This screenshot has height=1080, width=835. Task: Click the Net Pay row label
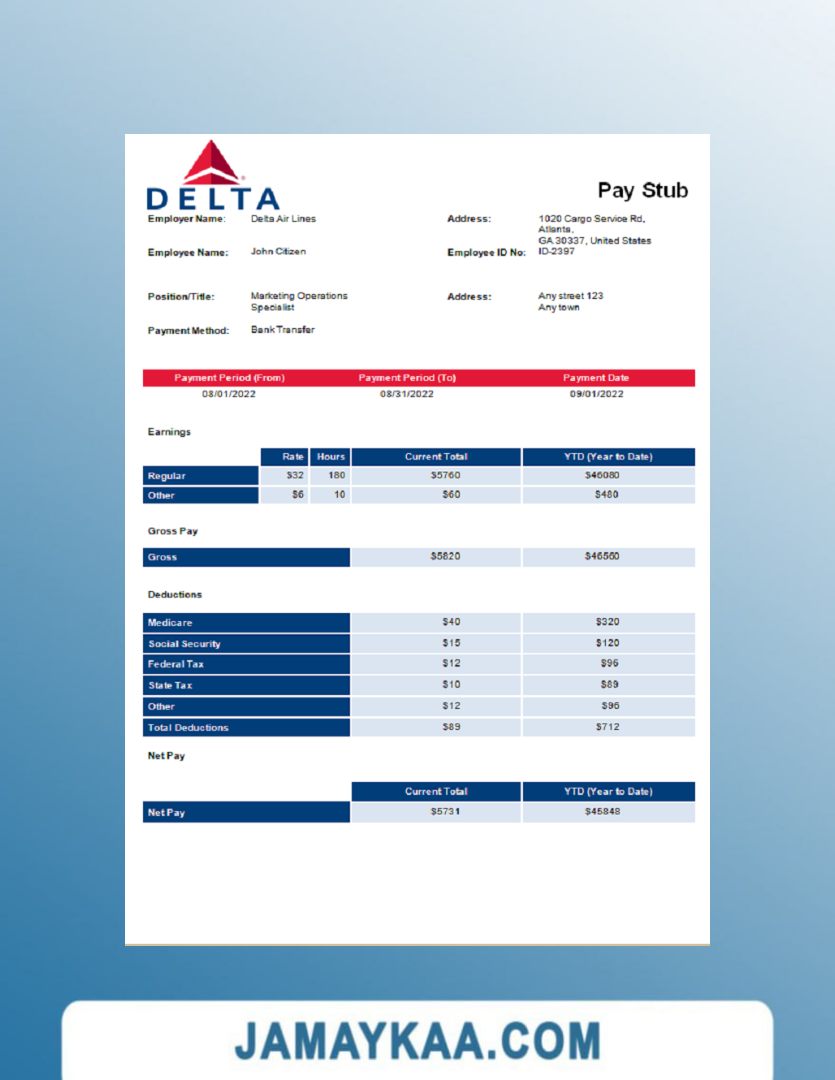[x=166, y=813]
